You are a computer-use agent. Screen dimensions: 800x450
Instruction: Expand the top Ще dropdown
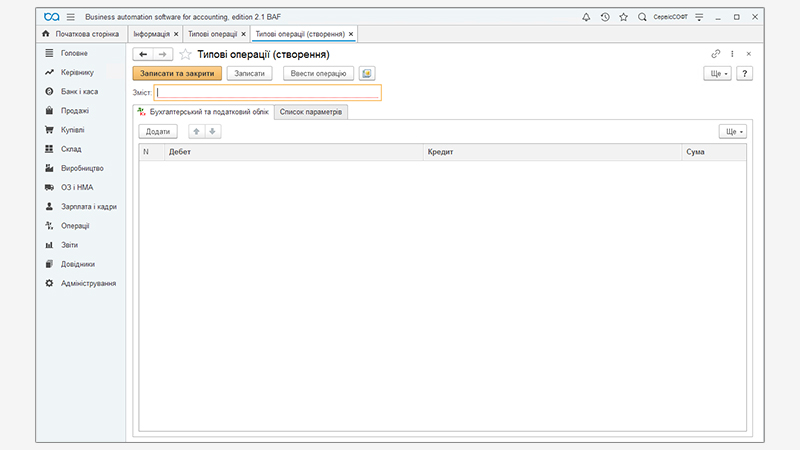click(x=719, y=74)
